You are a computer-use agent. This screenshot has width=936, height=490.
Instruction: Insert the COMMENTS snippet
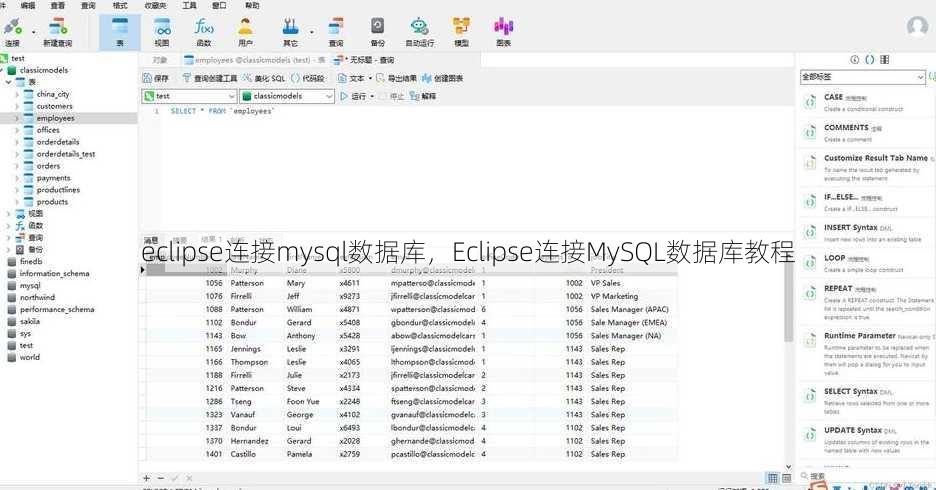pyautogui.click(x=867, y=133)
